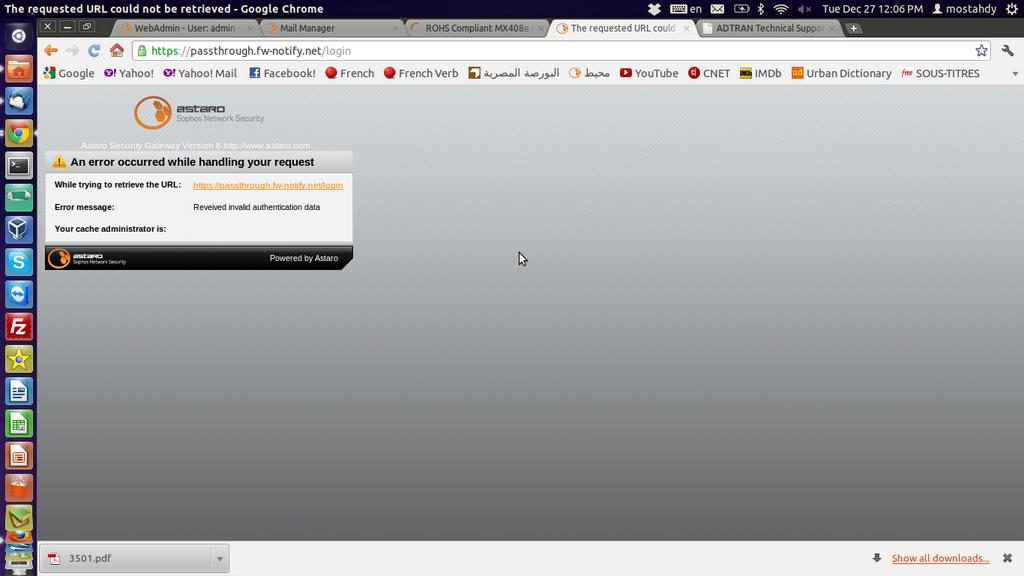This screenshot has width=1024, height=576.
Task: Bookmark this page with the star icon
Action: click(981, 50)
